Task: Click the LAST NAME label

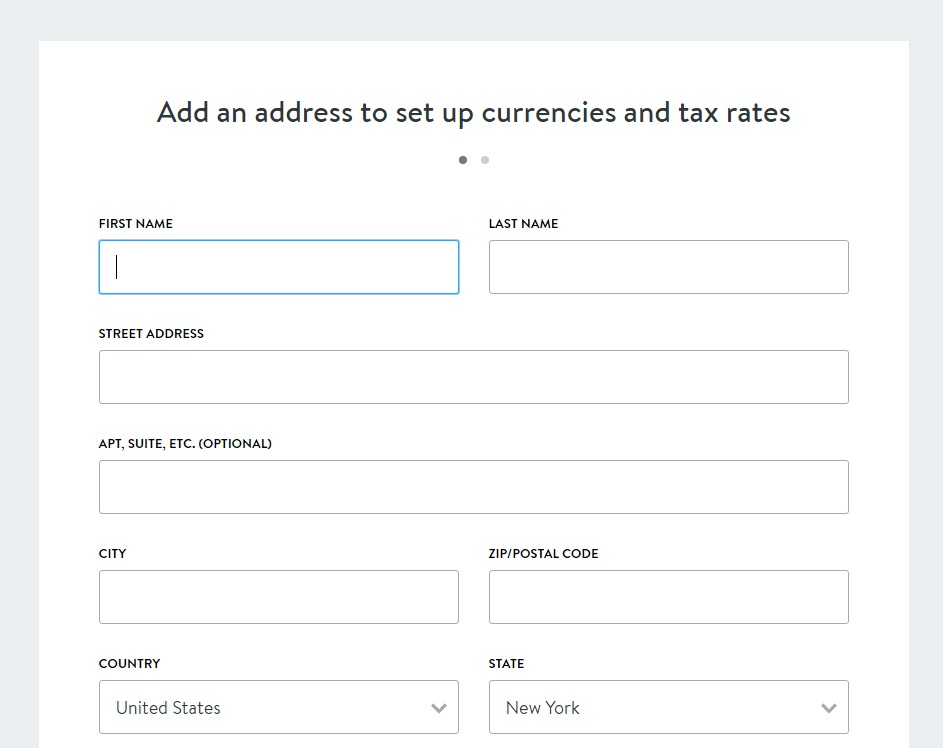Action: click(x=523, y=224)
